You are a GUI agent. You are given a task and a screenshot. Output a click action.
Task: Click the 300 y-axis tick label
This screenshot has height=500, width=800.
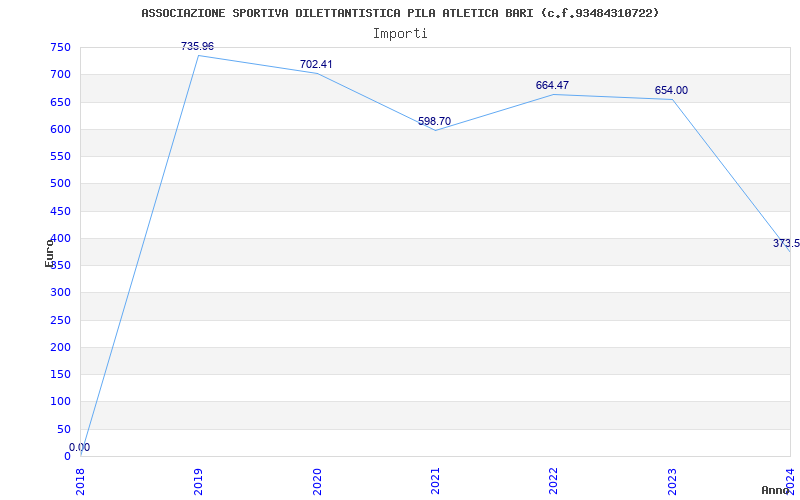pos(60,293)
